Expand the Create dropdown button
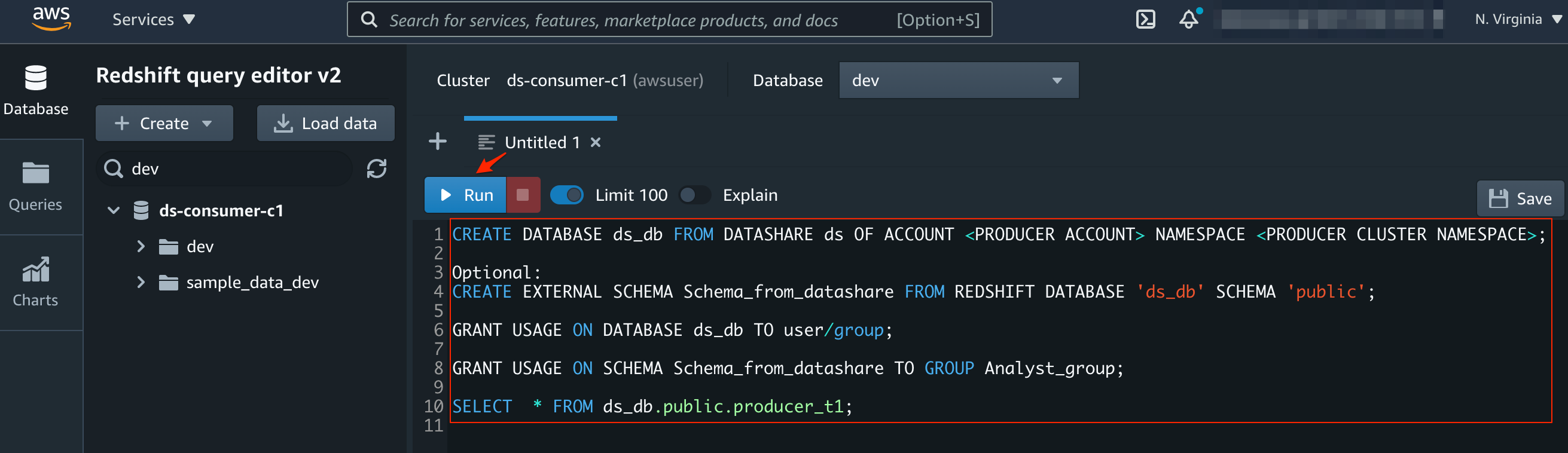This screenshot has height=453, width=1568. pos(164,124)
